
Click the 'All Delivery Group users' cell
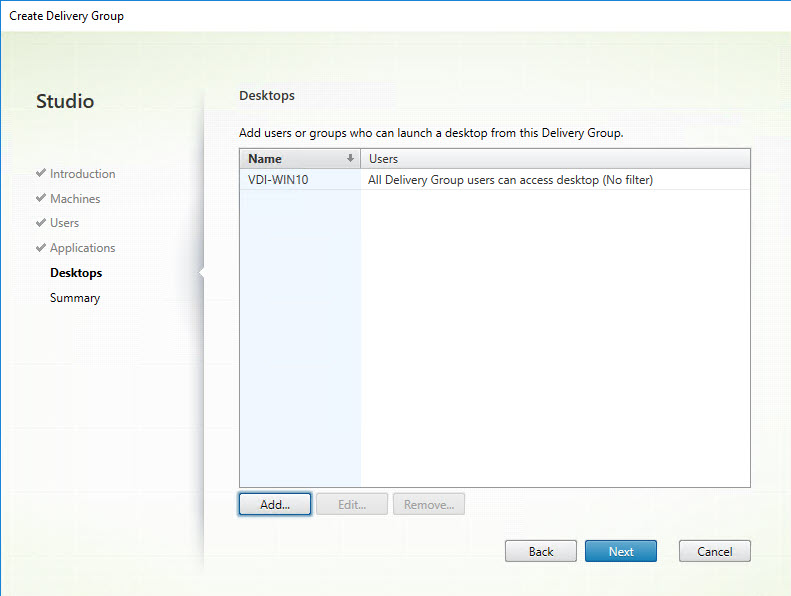(x=510, y=180)
